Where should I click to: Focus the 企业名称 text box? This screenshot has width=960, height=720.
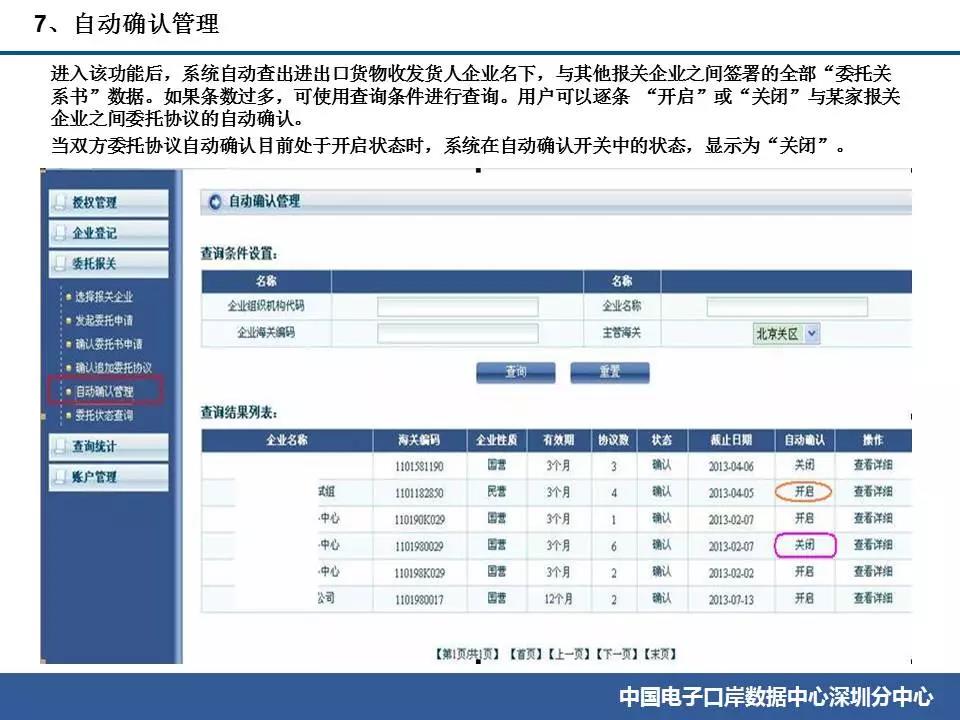click(x=786, y=307)
